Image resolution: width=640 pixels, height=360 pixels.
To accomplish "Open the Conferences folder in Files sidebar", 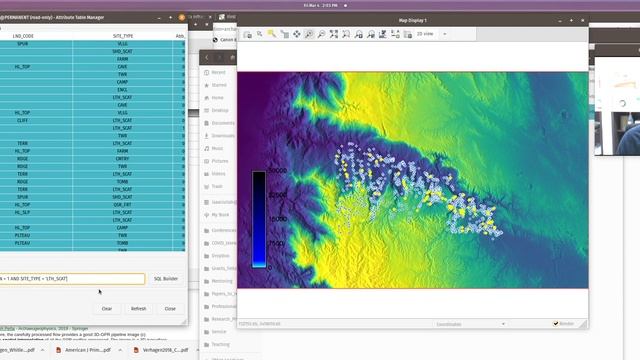I will pos(223,230).
